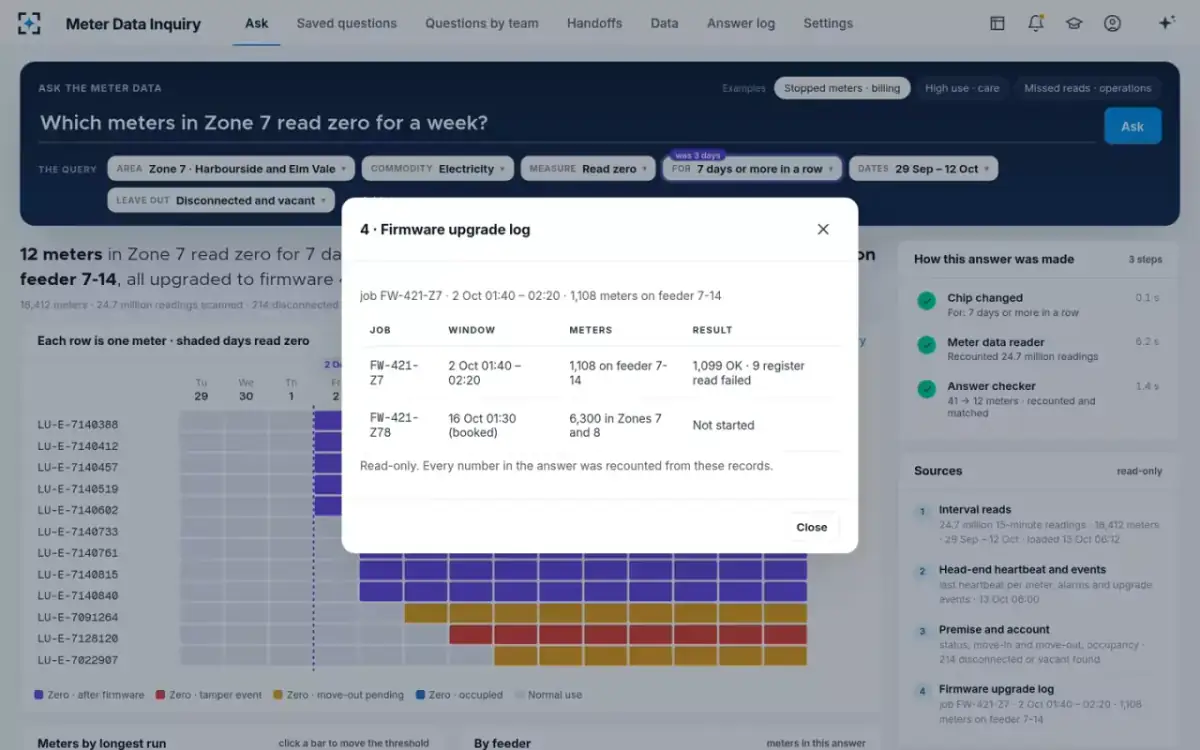Choose the Stopped meters · billing example
The height and width of the screenshot is (750, 1200).
point(842,88)
